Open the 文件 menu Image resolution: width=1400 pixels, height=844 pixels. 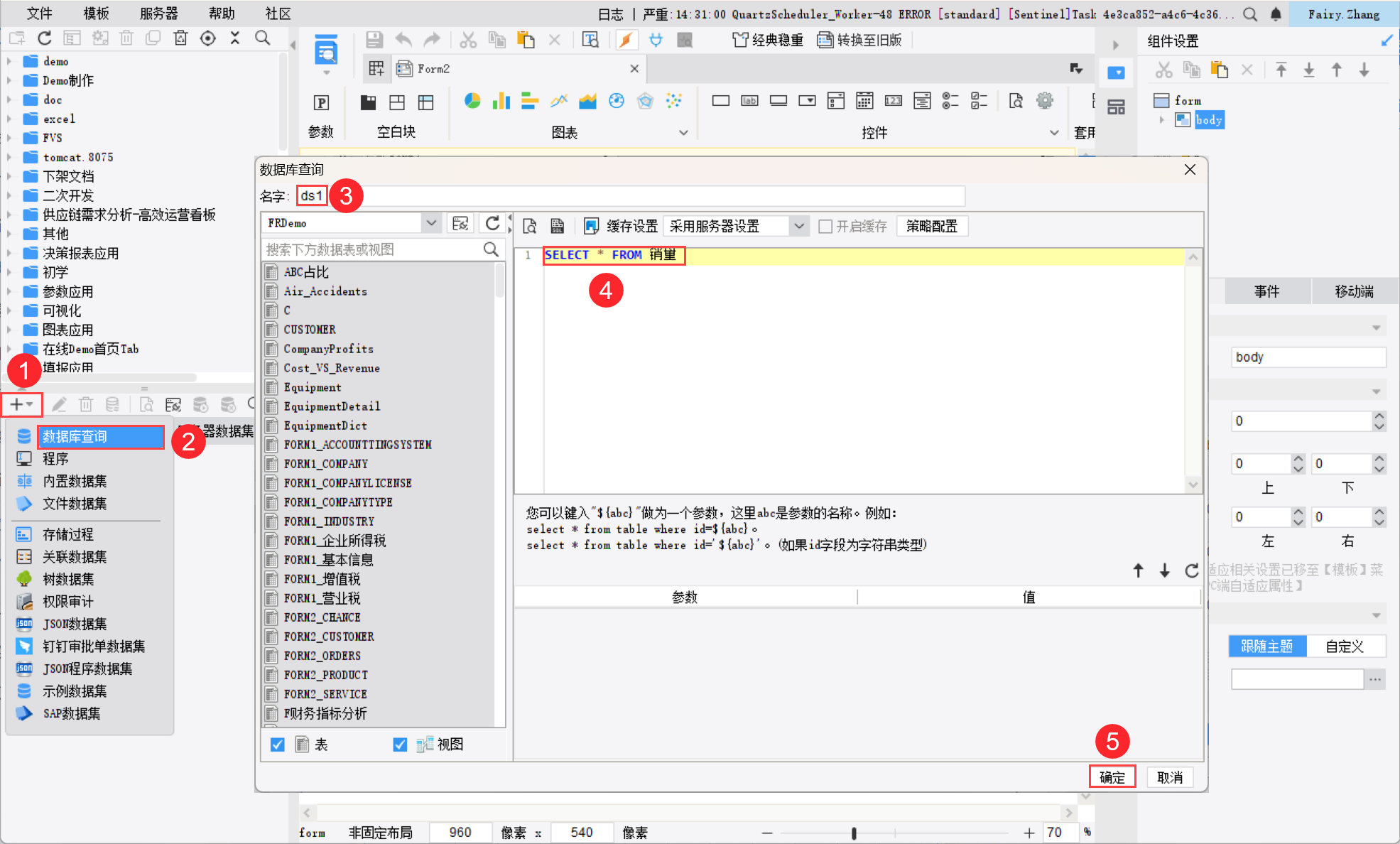(40, 13)
